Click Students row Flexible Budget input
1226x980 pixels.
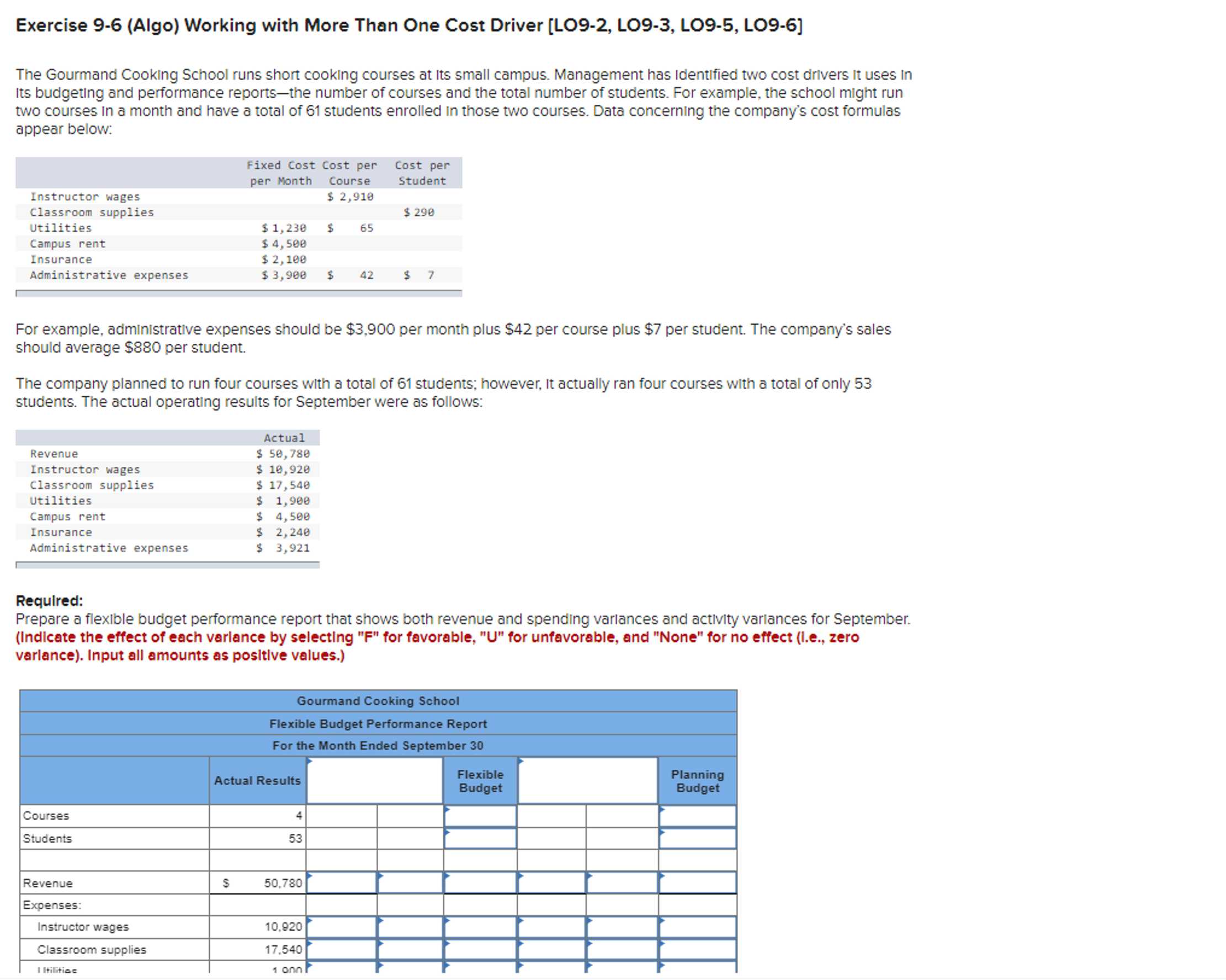(x=480, y=838)
